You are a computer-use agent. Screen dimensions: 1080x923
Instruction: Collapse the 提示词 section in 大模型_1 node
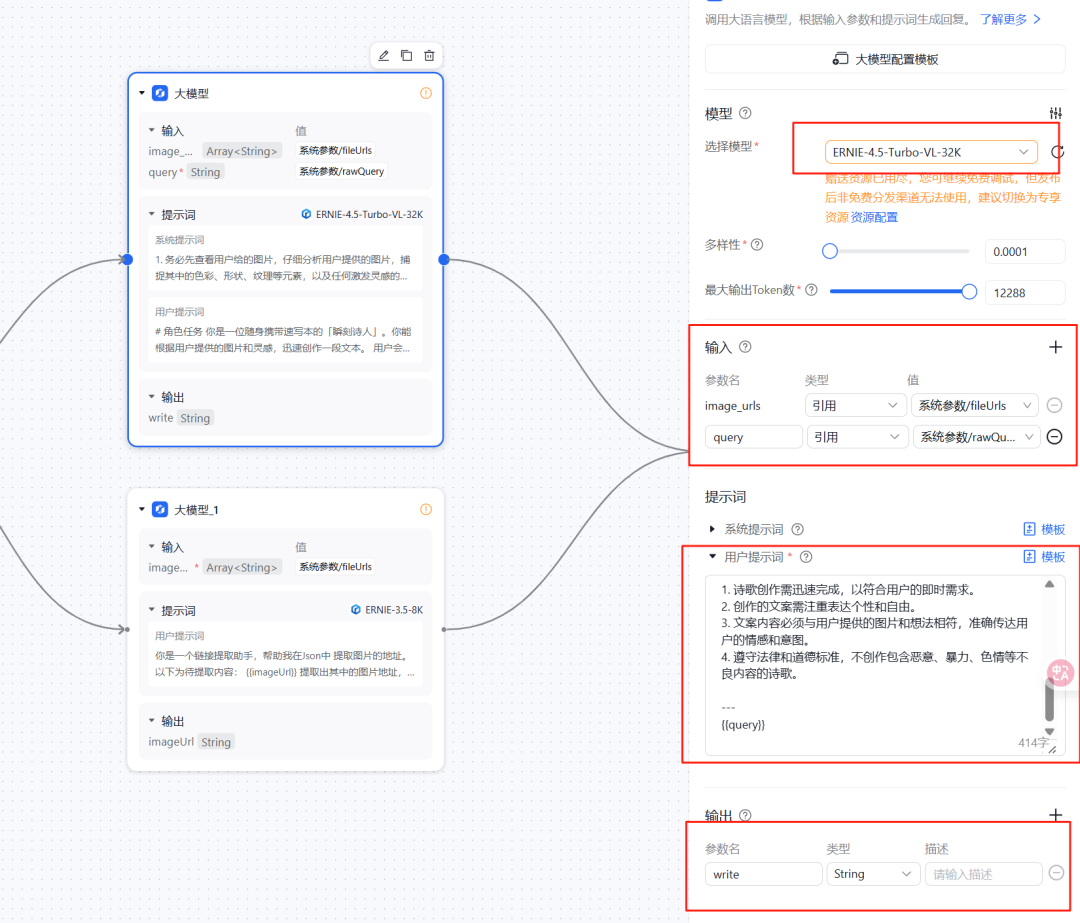152,610
